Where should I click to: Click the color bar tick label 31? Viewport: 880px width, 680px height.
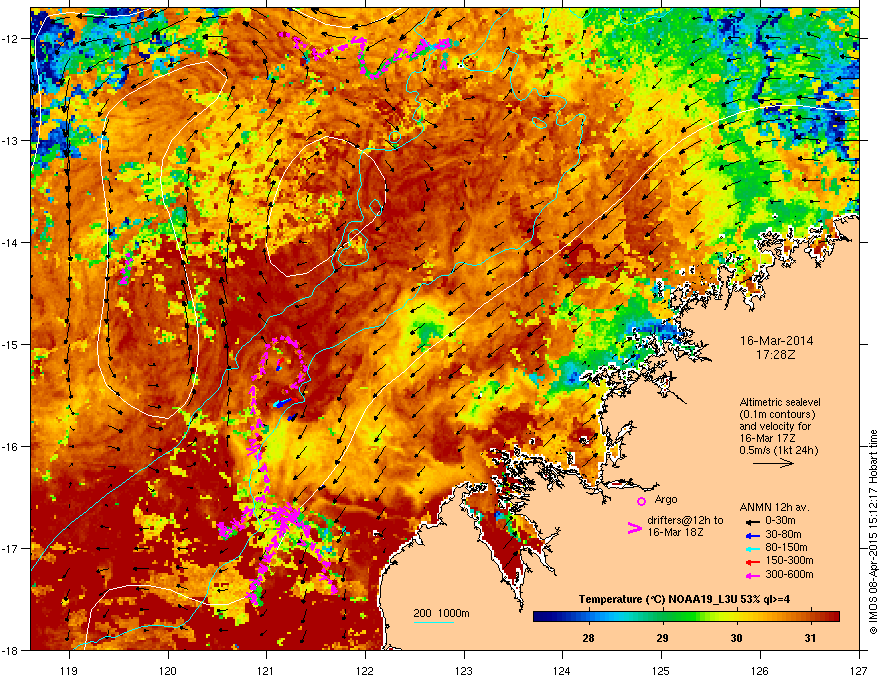810,638
